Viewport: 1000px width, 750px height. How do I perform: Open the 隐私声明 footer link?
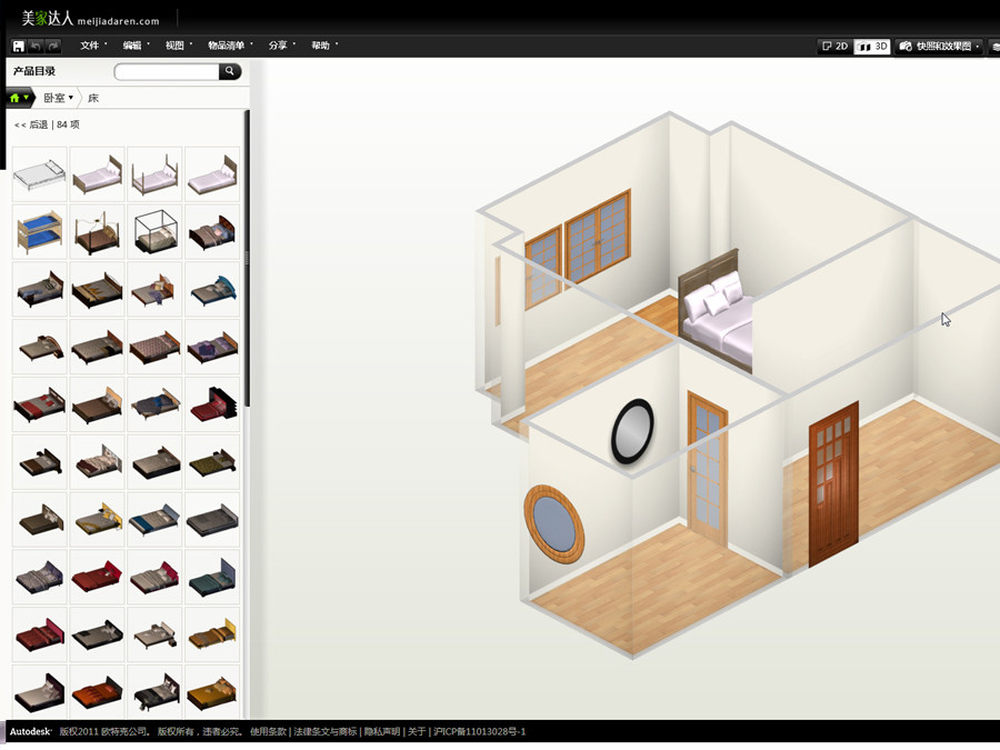(x=382, y=732)
